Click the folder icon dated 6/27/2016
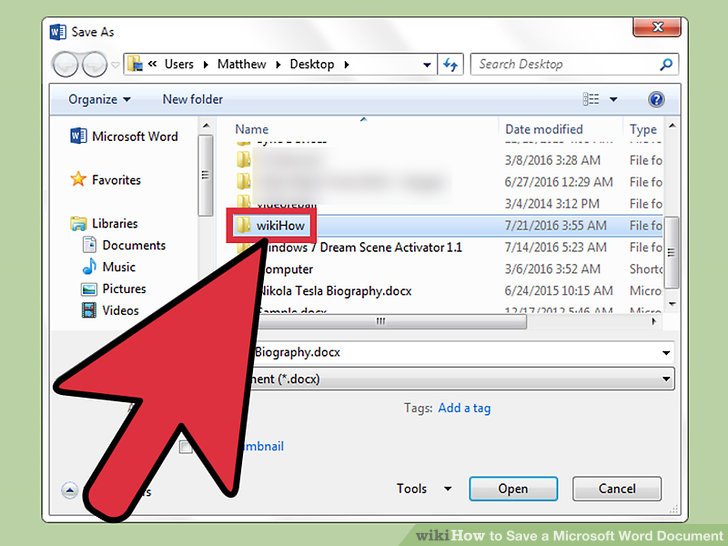Screen dimensions: 728x546 244,182
